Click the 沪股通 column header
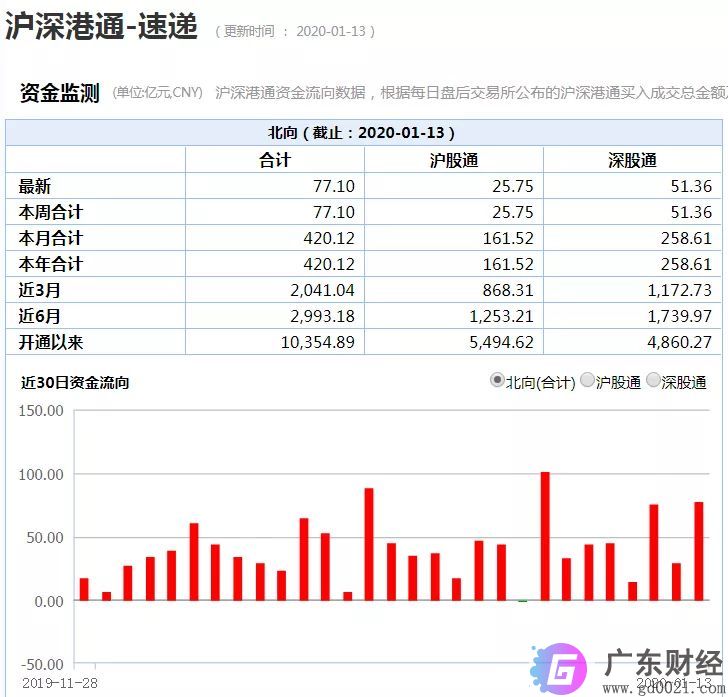728x697 pixels. coord(454,160)
